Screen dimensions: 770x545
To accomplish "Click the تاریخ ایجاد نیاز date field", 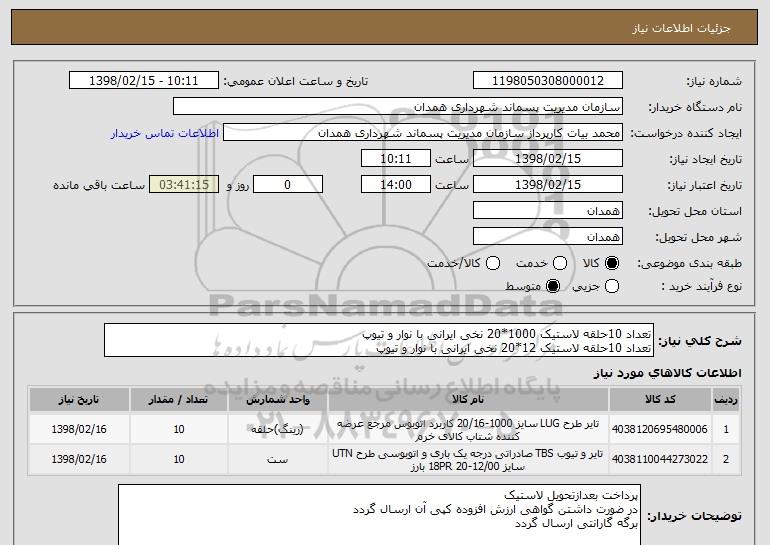I will [x=548, y=159].
